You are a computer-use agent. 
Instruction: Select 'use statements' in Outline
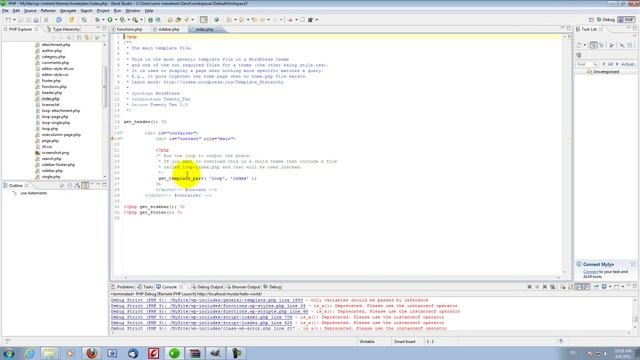pos(33,193)
